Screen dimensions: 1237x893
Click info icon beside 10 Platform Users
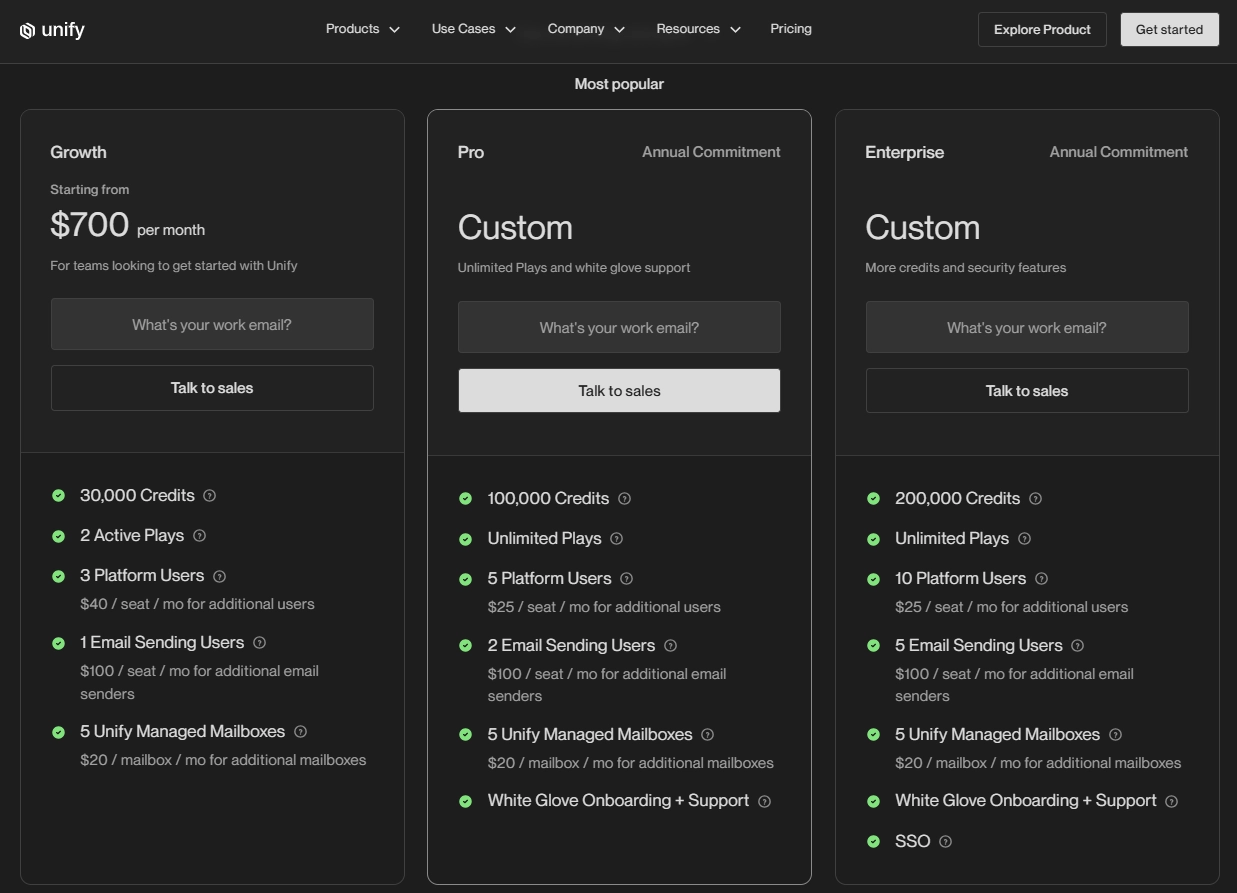(1041, 579)
